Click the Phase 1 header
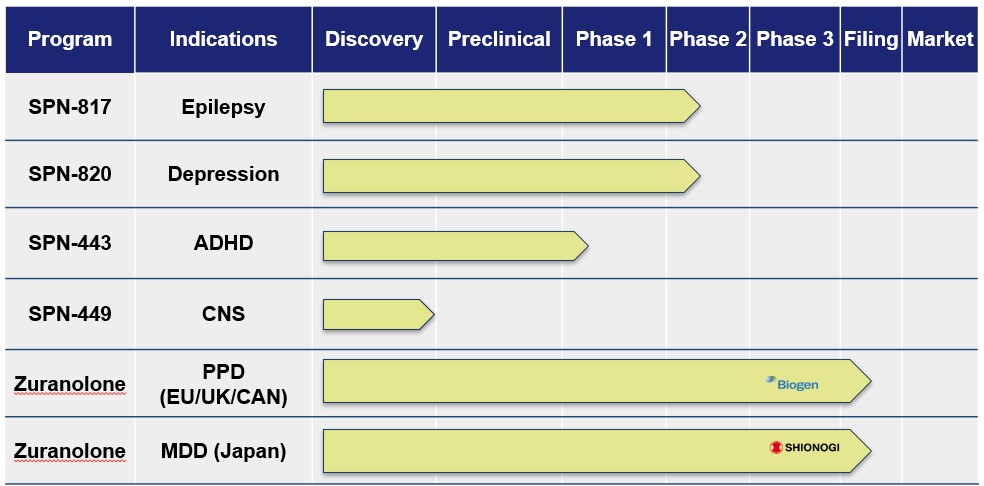 point(614,40)
